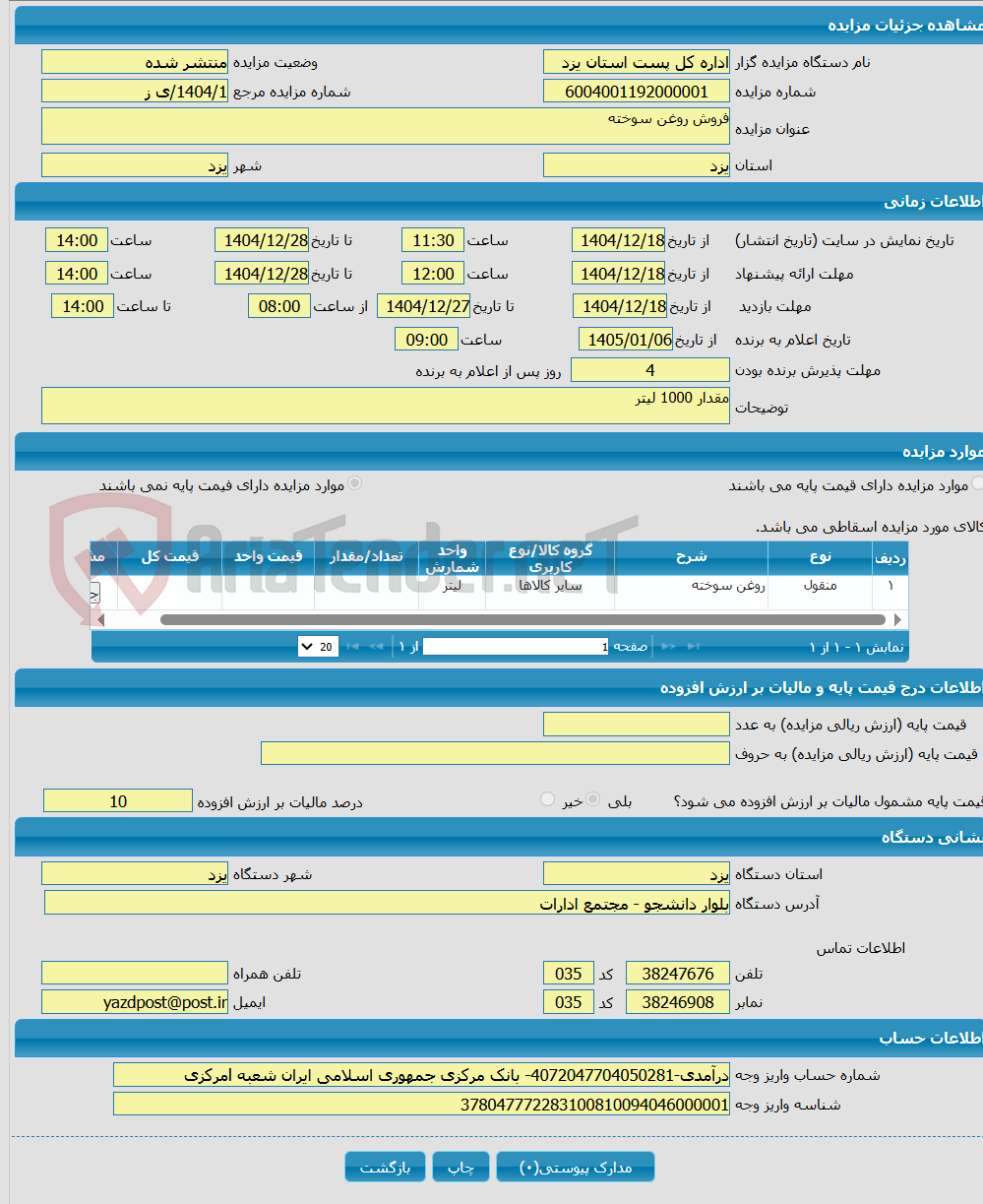Viewport: 983px width, 1204px height.
Task: Open rows-per-page dropdown showing 20
Action: [x=318, y=647]
